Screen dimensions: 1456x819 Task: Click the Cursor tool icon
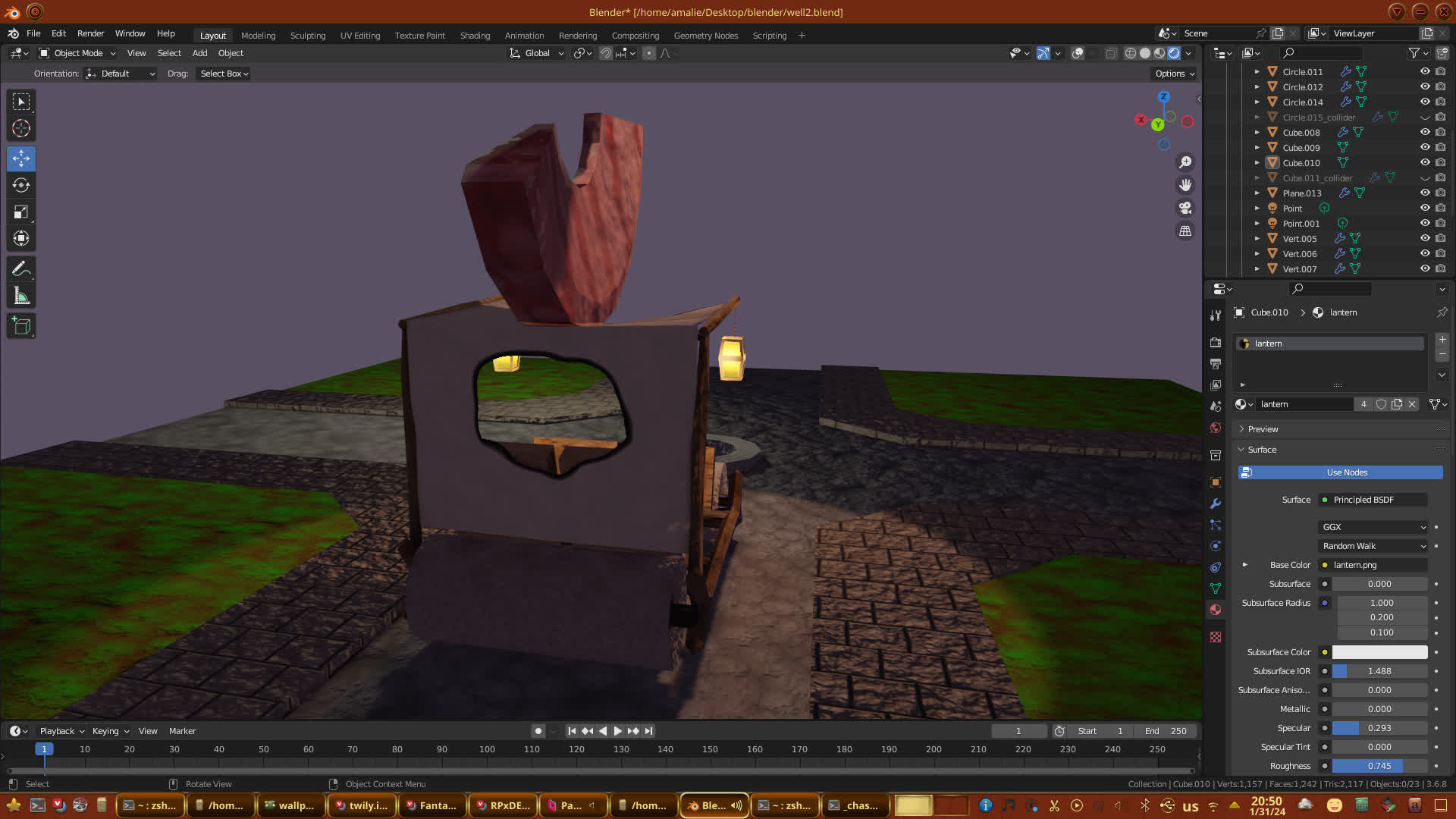point(21,128)
